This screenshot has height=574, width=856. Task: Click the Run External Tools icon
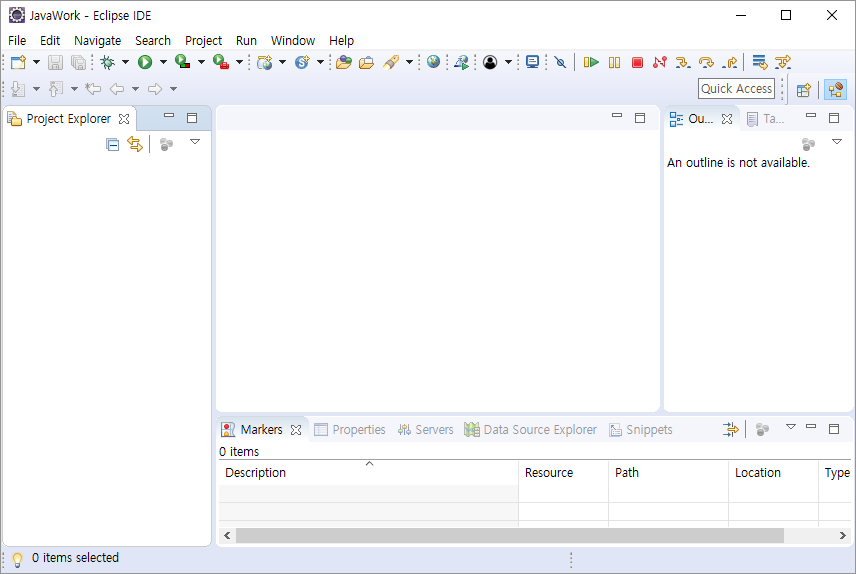pyautogui.click(x=221, y=62)
